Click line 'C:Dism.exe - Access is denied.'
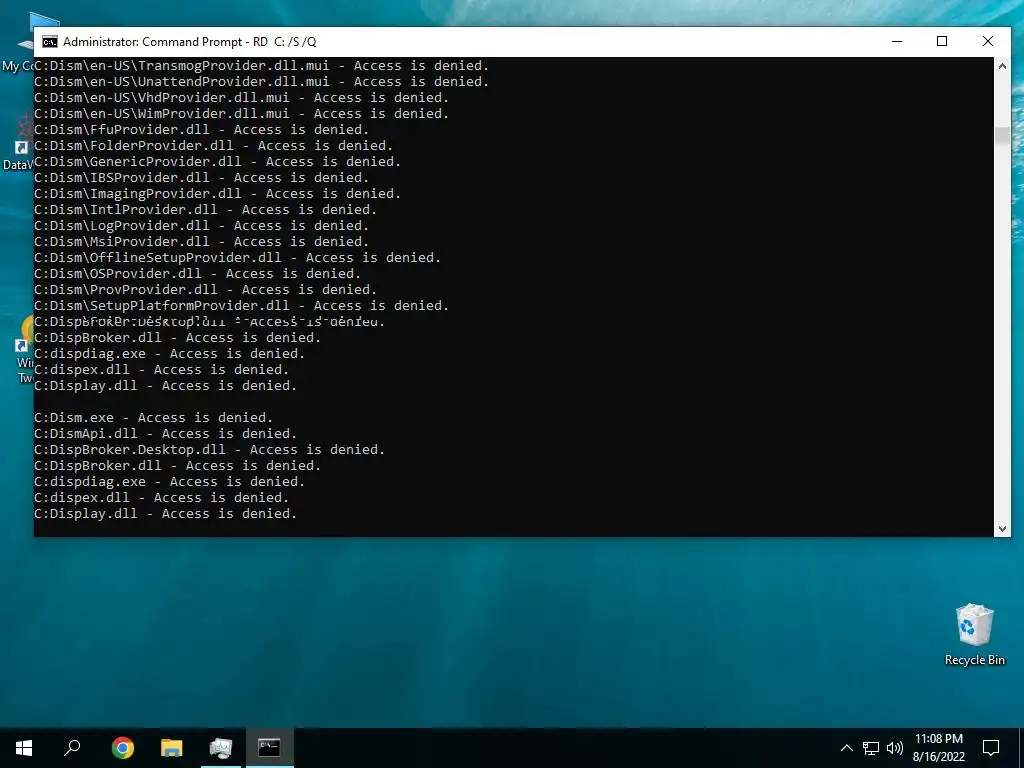The width and height of the screenshot is (1024, 768). [x=153, y=417]
